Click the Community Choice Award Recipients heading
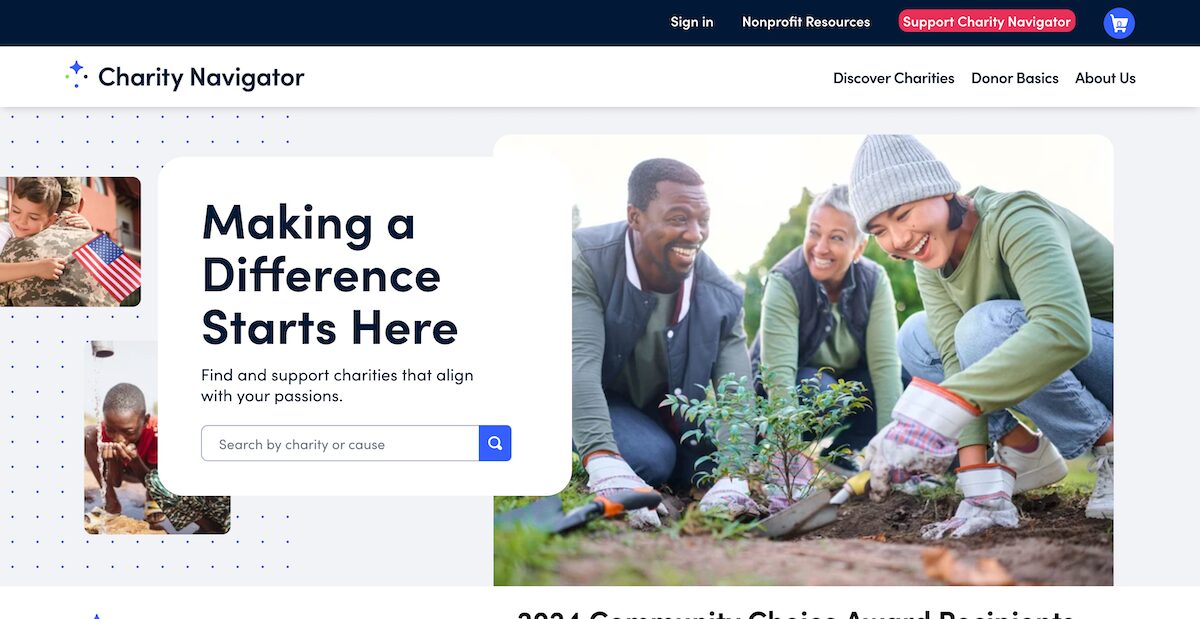This screenshot has height=619, width=1200. pos(796,612)
